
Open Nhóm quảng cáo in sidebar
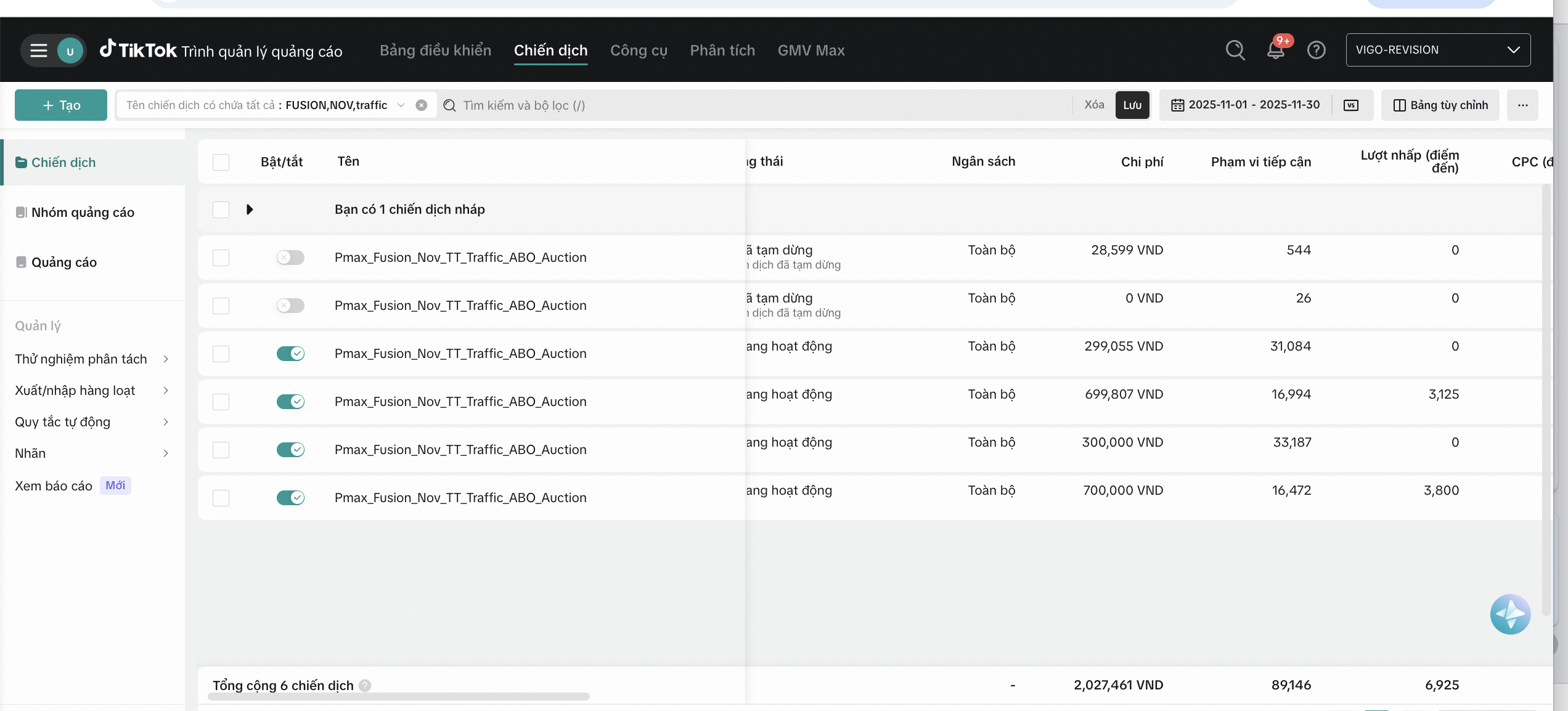click(83, 213)
